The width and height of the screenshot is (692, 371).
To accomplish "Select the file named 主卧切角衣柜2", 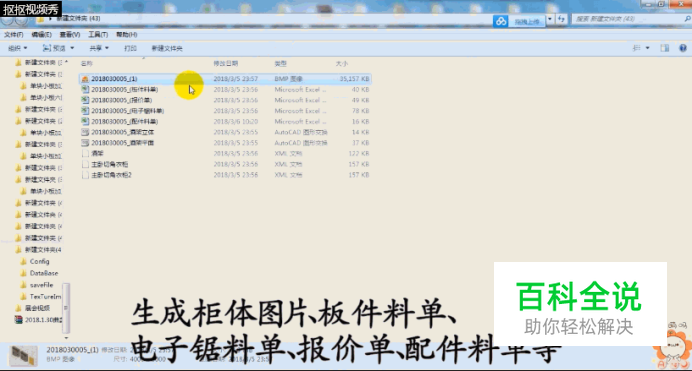I will point(111,175).
